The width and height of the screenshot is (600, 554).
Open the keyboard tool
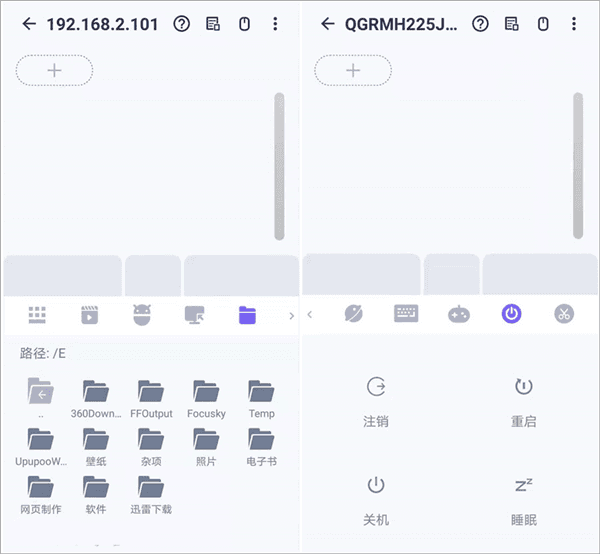pos(406,314)
